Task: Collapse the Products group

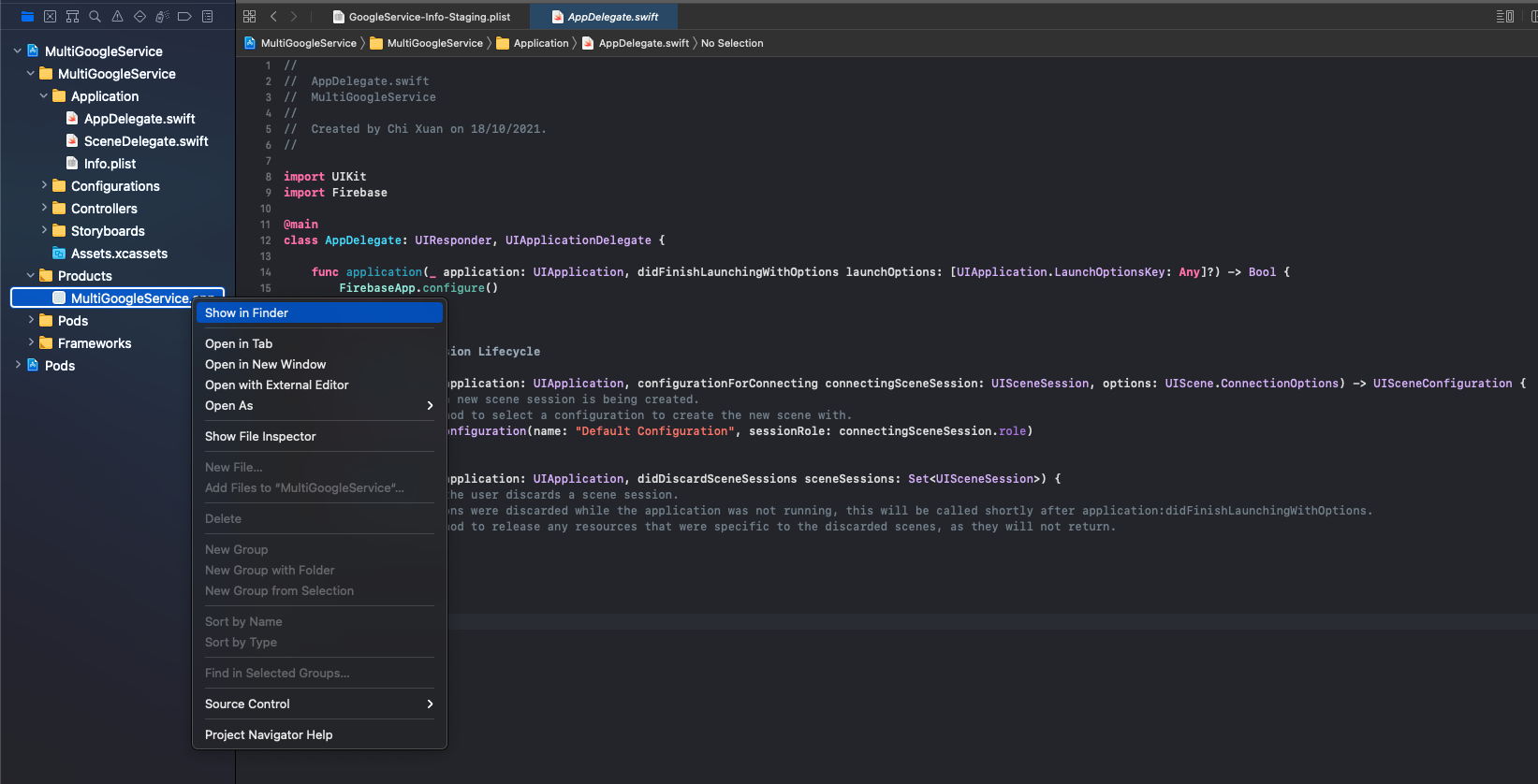Action: (31, 275)
